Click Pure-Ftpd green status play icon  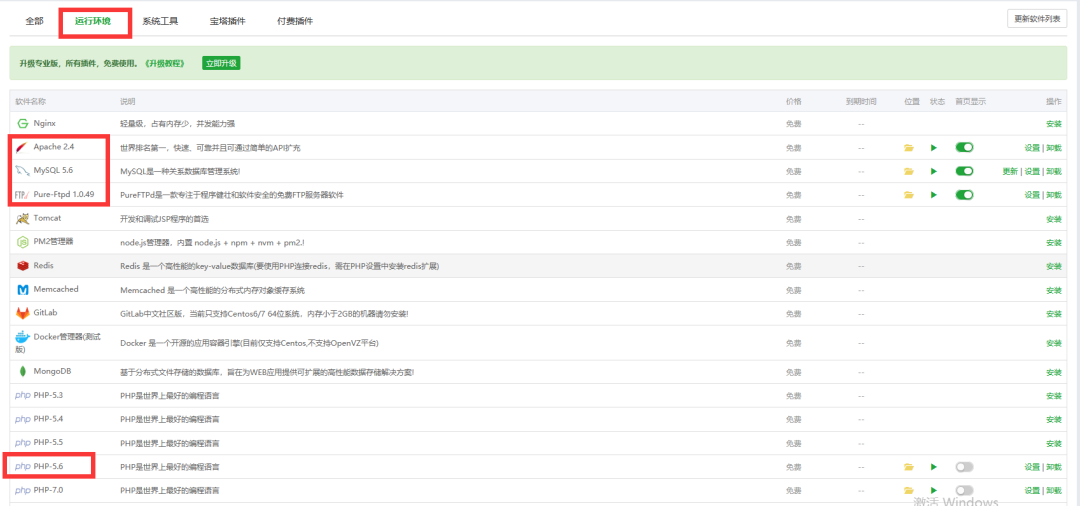(934, 195)
